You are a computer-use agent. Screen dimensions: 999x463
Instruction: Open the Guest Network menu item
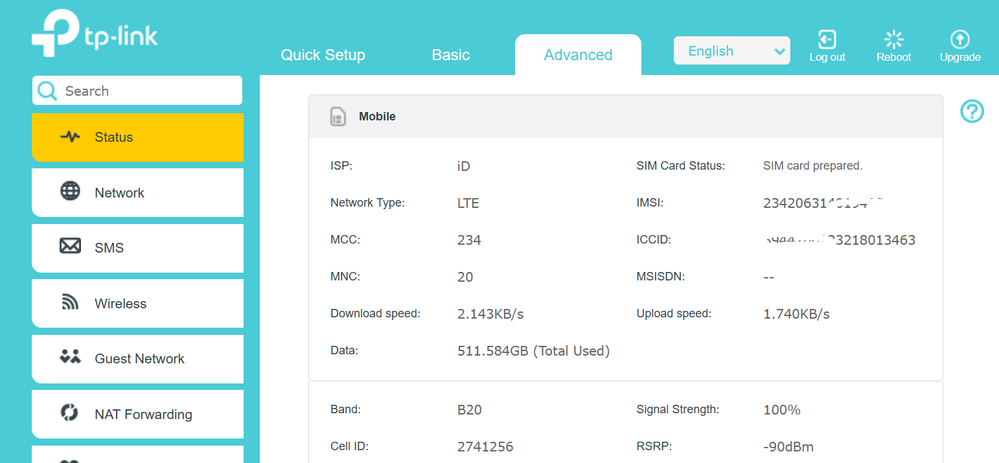pyautogui.click(x=138, y=359)
